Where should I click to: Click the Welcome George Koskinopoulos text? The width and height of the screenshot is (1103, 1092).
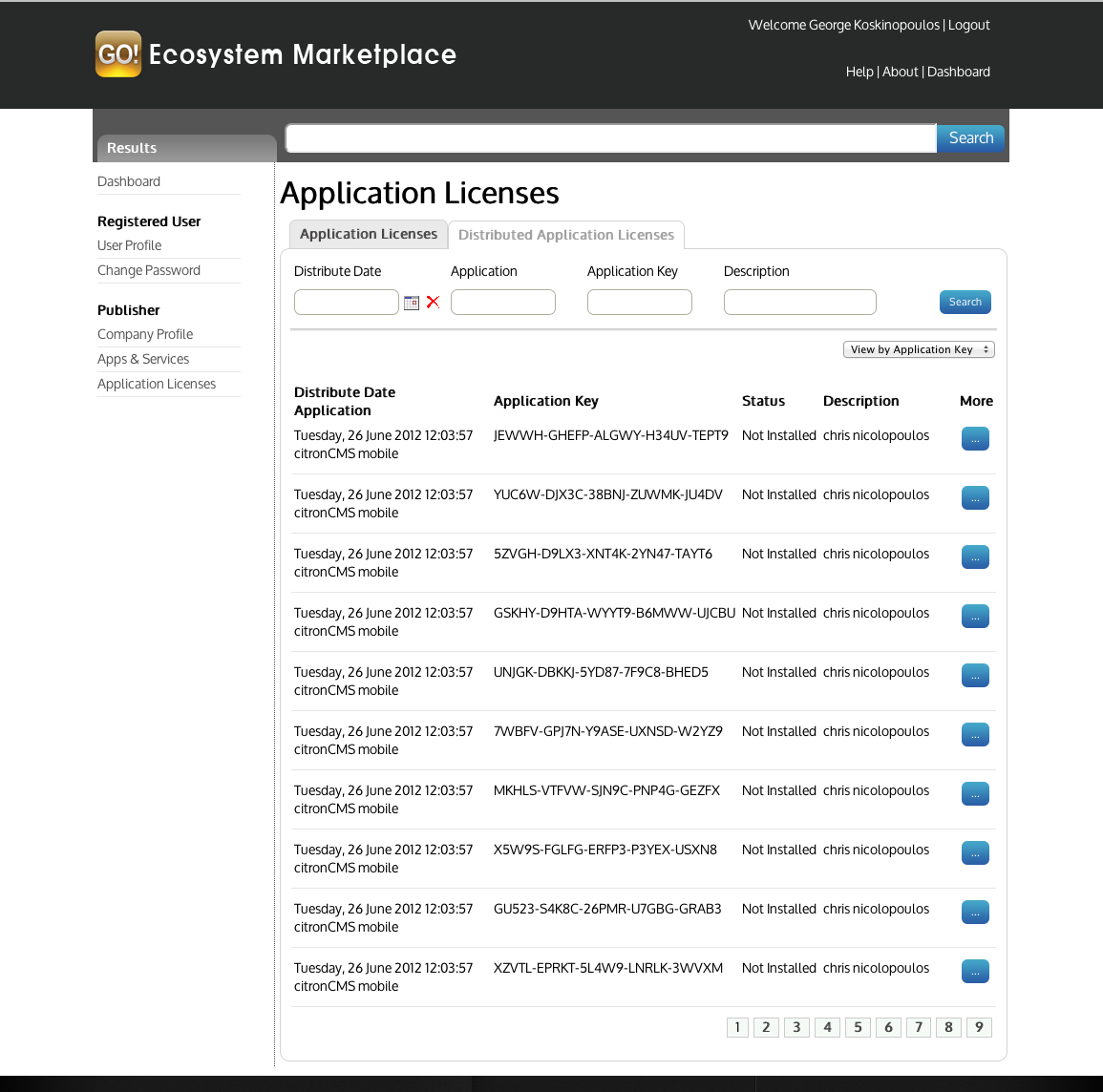(844, 26)
